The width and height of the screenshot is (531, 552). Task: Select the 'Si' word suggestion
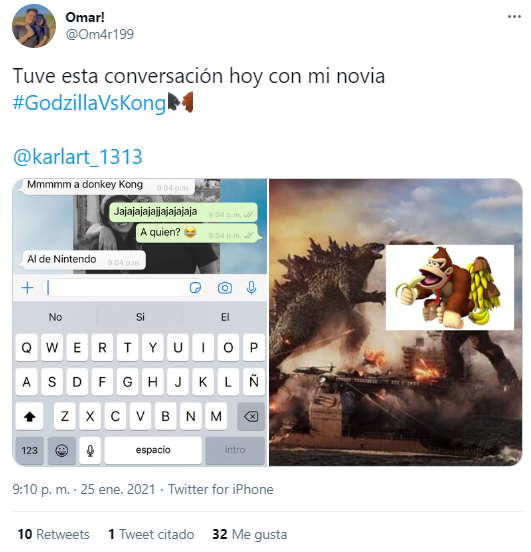(x=140, y=317)
